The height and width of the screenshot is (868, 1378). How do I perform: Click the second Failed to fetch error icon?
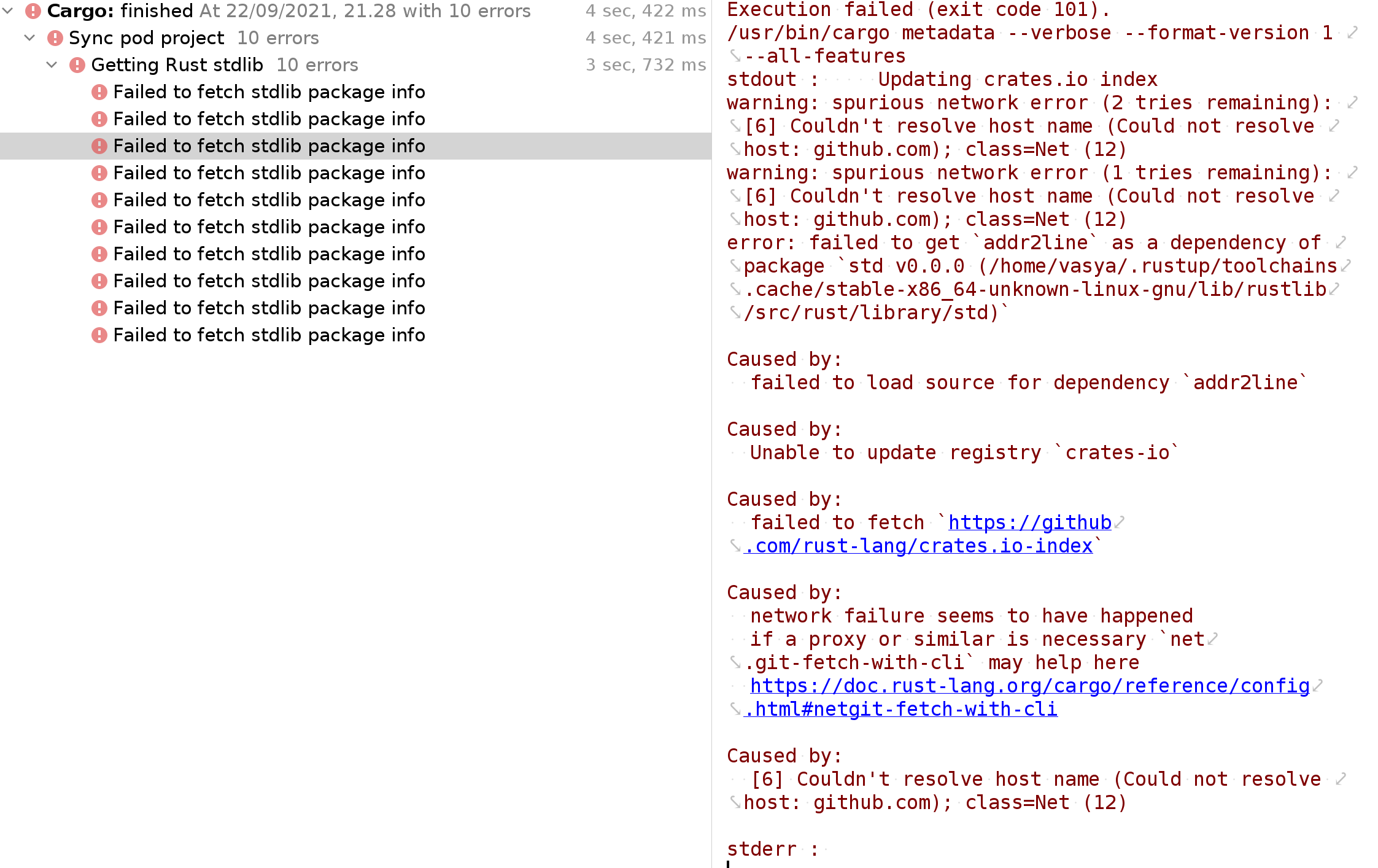click(99, 119)
